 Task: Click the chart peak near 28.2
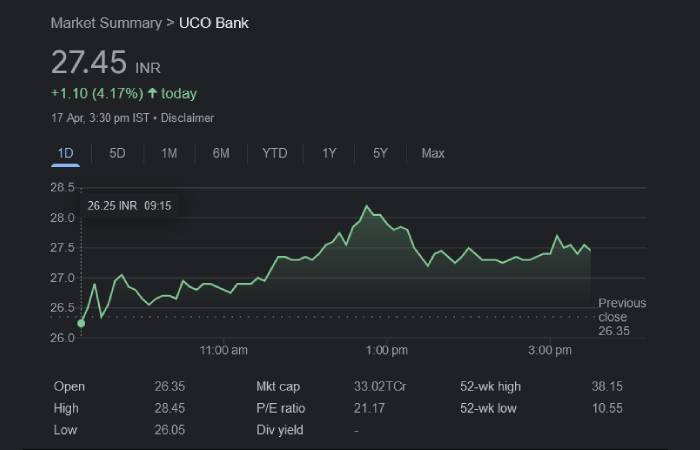(x=367, y=206)
